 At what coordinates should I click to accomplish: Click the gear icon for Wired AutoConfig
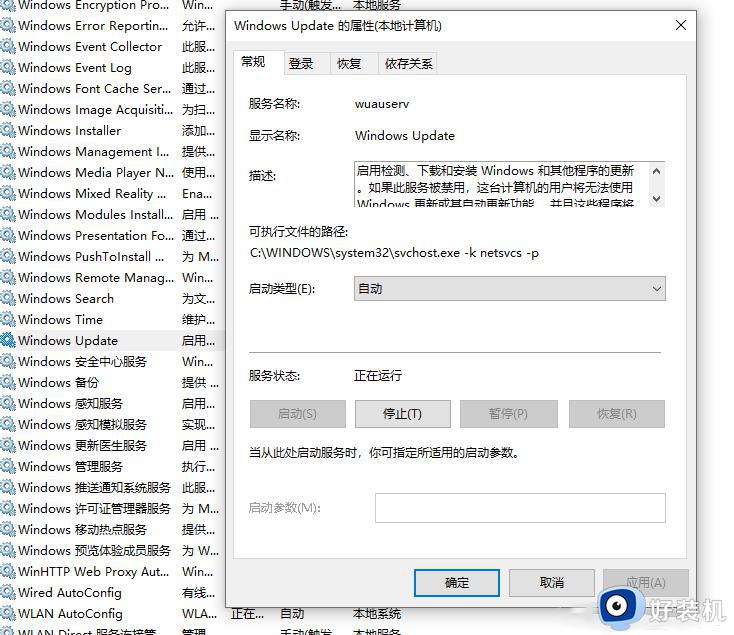pyautogui.click(x=8, y=592)
